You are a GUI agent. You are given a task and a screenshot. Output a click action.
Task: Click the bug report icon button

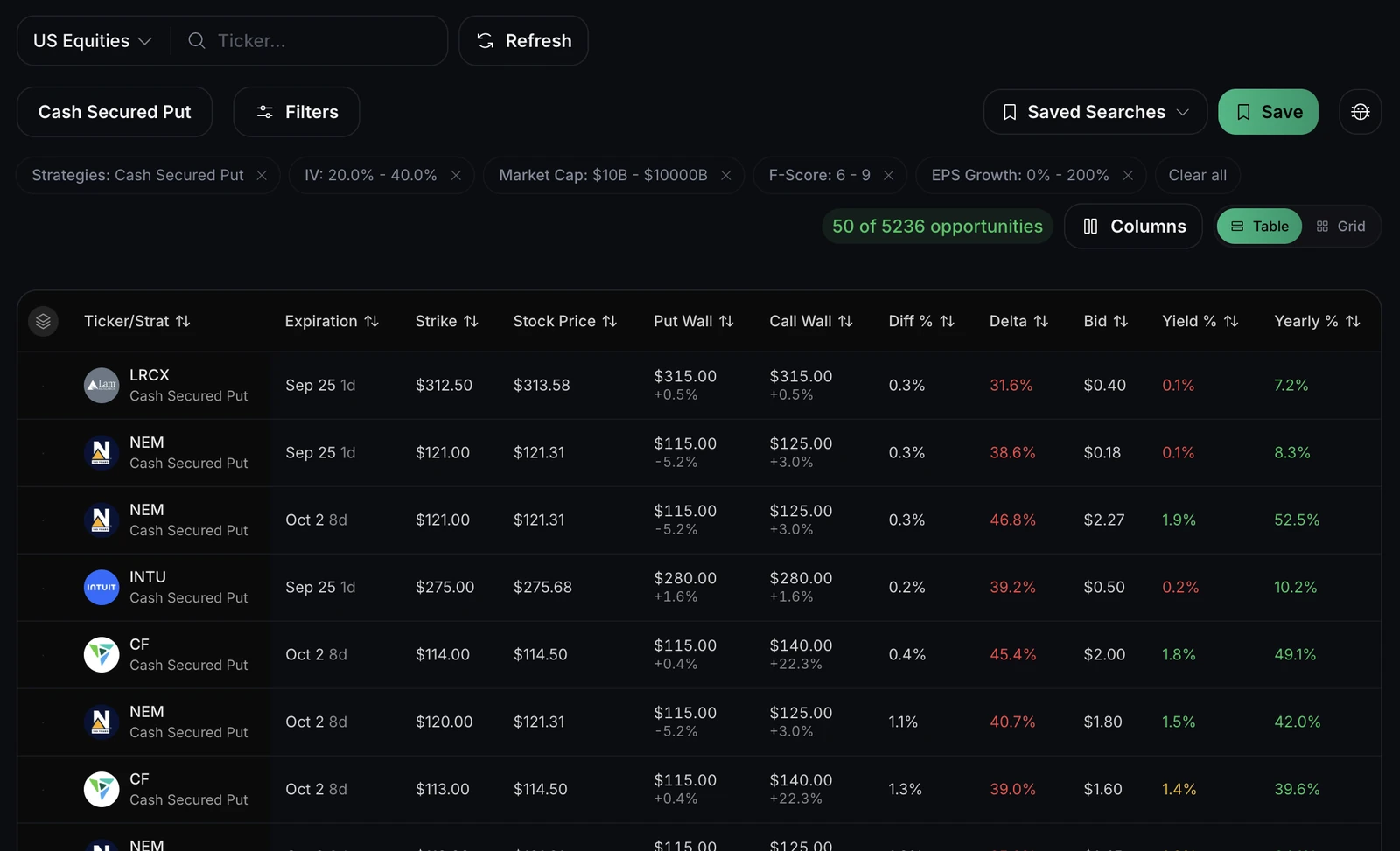(x=1361, y=112)
